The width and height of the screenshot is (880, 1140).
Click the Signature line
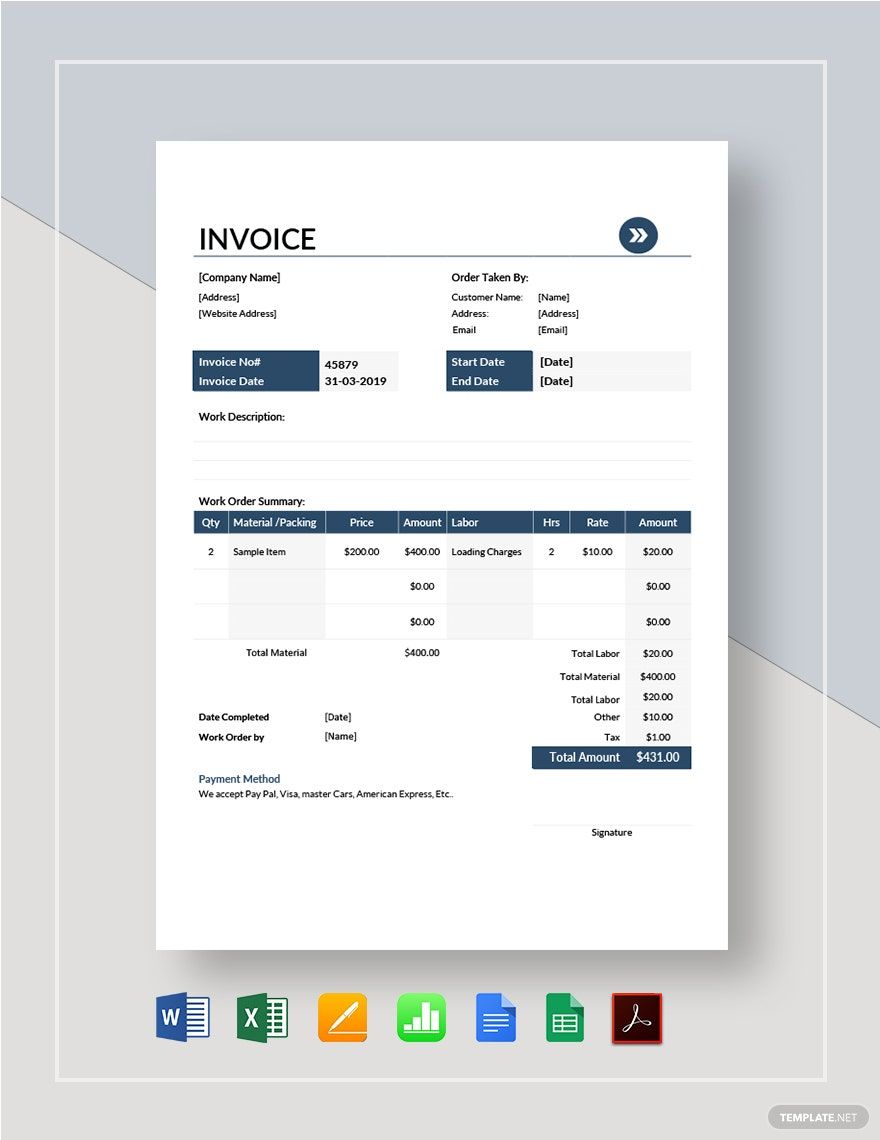click(x=611, y=832)
